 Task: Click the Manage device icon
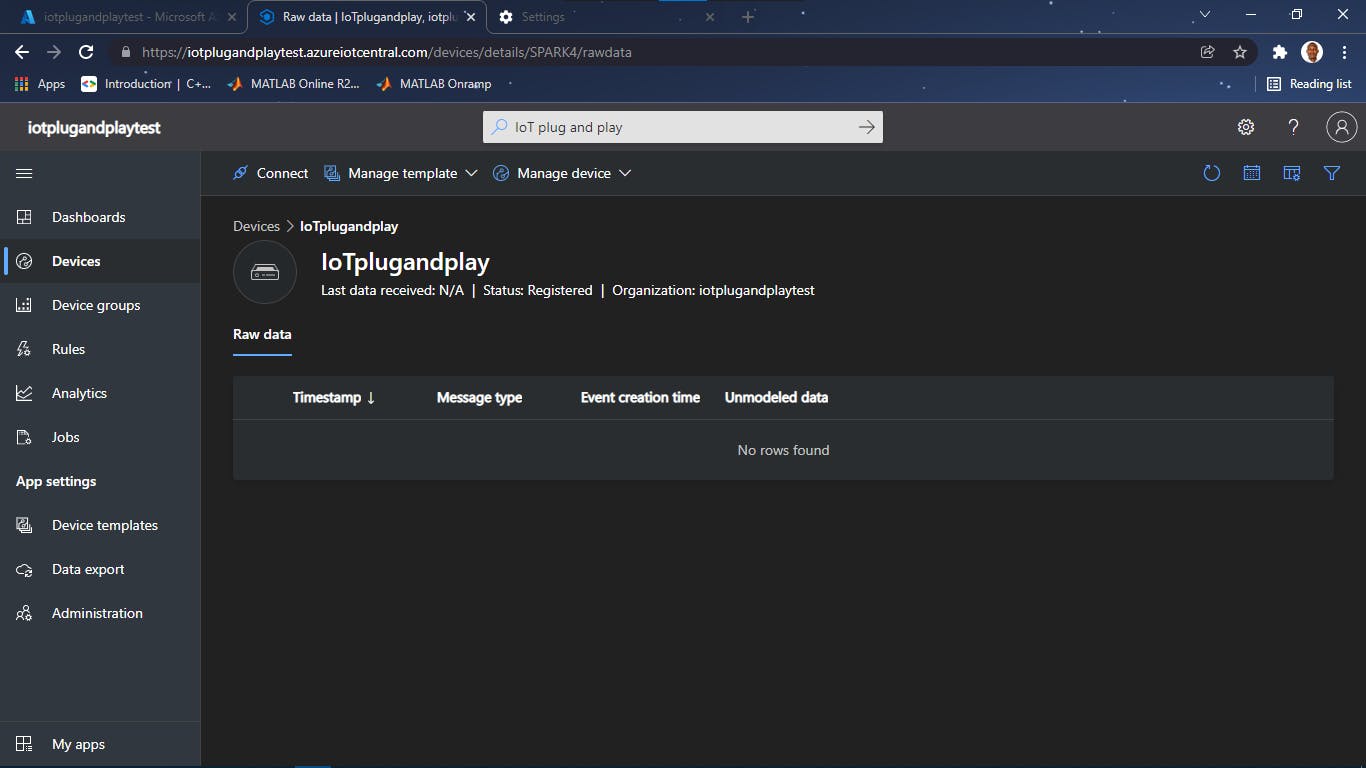[501, 173]
